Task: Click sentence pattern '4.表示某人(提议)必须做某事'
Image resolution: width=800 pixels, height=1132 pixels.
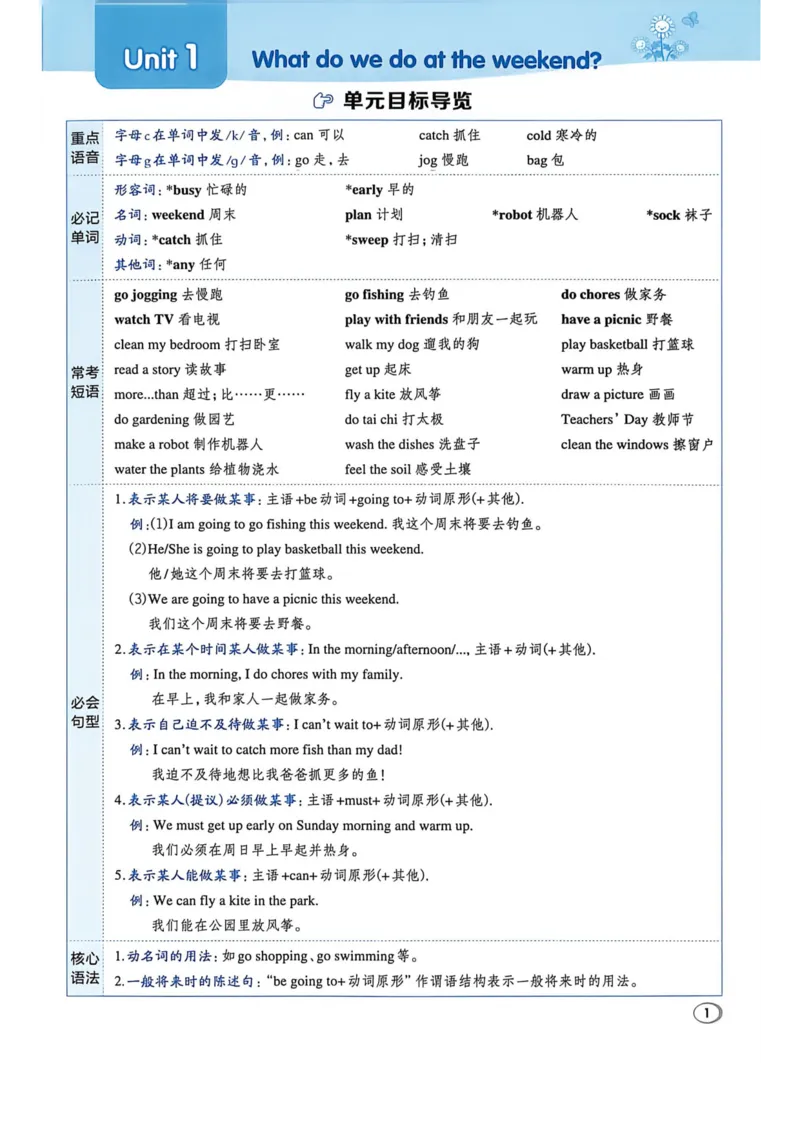Action: point(205,801)
